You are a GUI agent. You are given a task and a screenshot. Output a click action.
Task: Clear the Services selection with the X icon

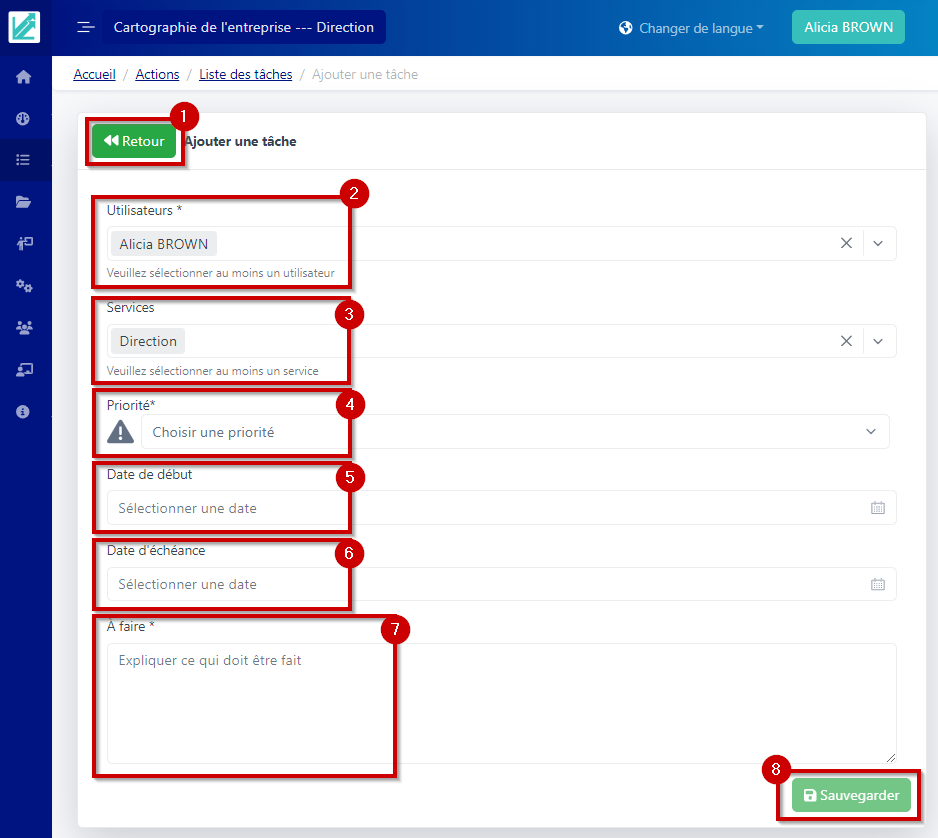click(846, 341)
